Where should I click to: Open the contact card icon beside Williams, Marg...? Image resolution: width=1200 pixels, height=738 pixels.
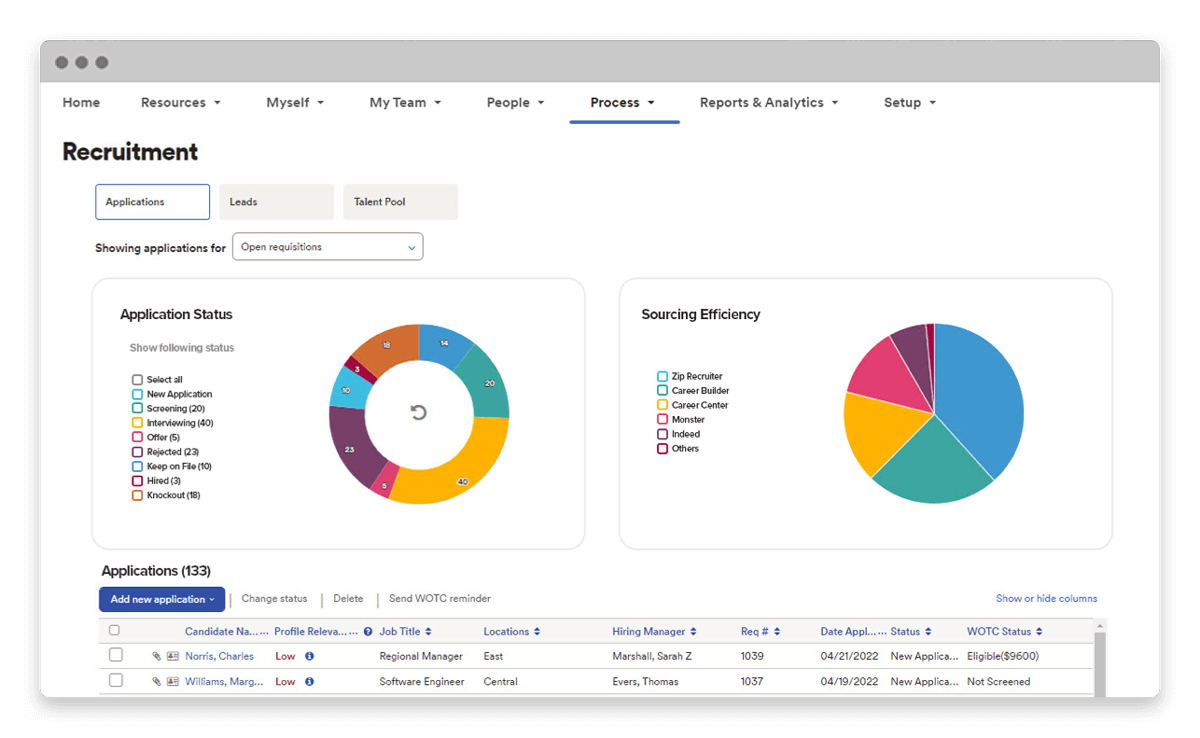pyautogui.click(x=172, y=680)
